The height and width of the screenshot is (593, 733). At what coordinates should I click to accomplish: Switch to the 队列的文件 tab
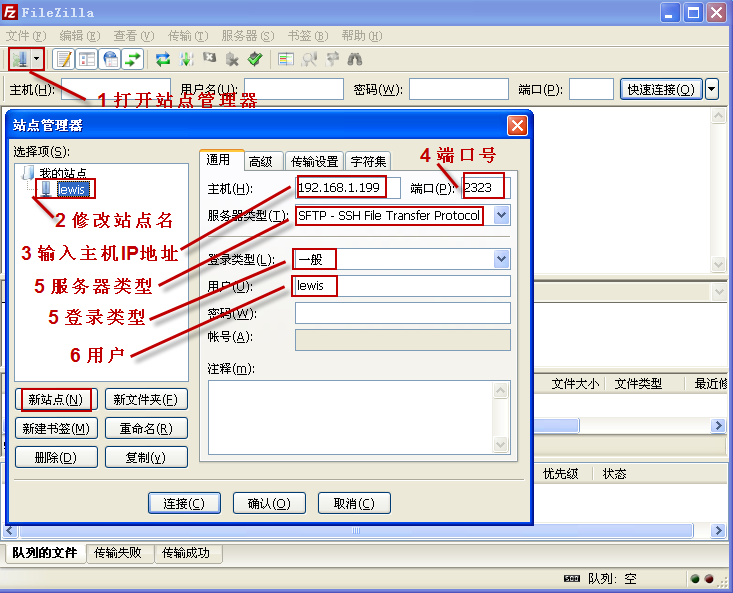point(45,553)
